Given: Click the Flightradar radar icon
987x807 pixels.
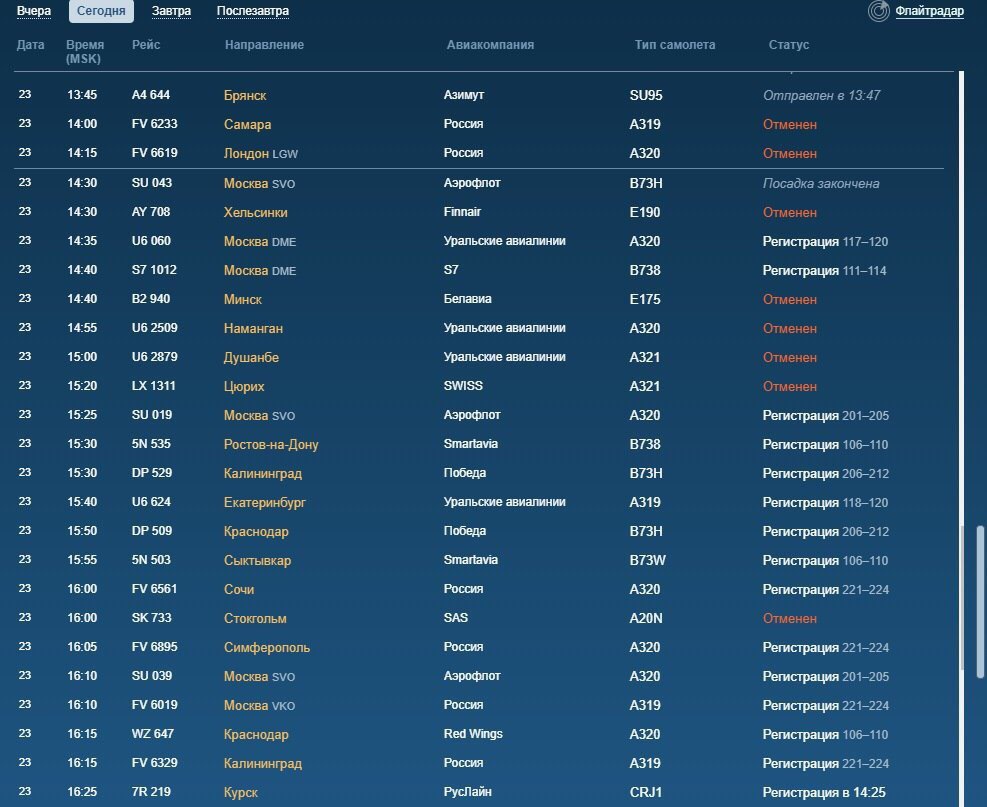Looking at the screenshot, I should [878, 11].
